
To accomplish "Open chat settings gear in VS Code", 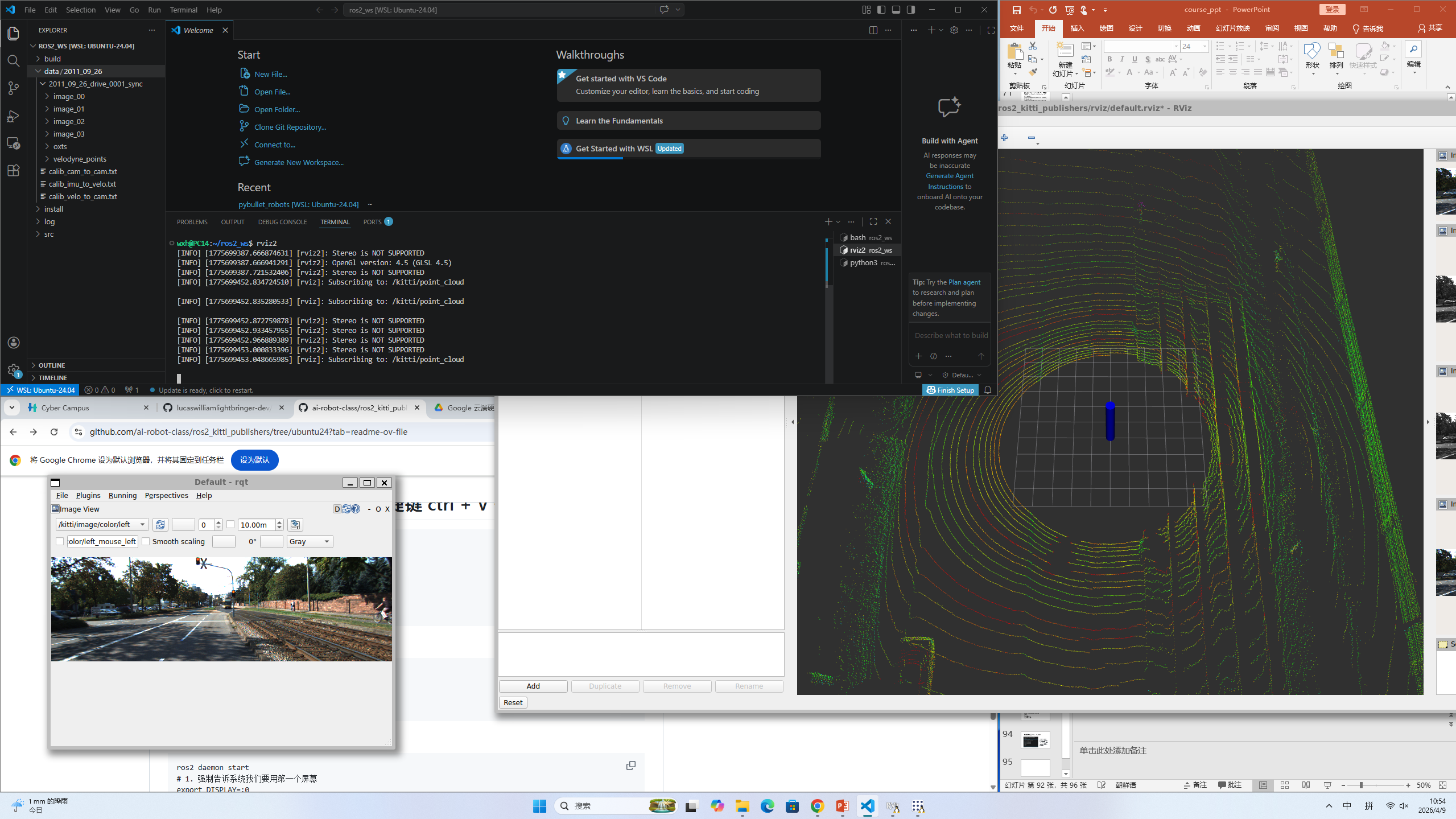I will (x=954, y=30).
